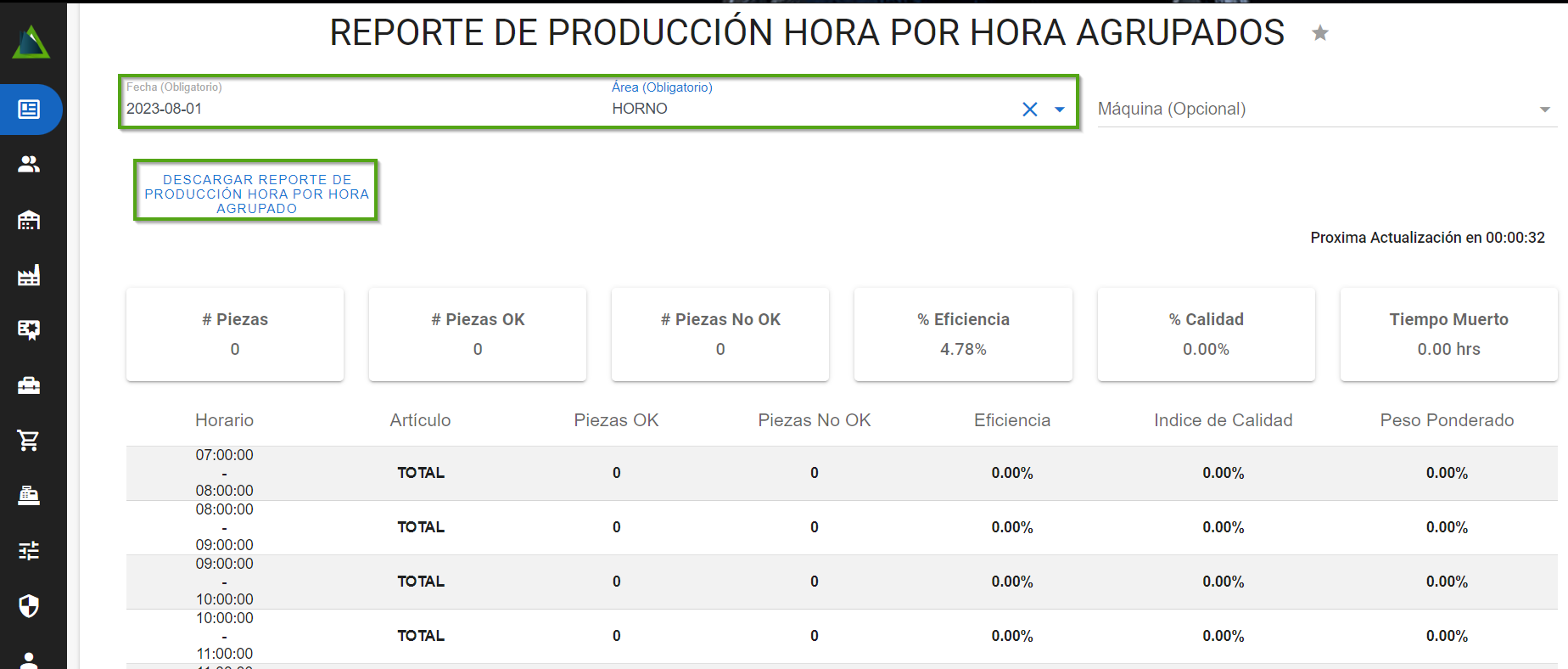Open the tuning sliders sidebar icon

point(29,551)
